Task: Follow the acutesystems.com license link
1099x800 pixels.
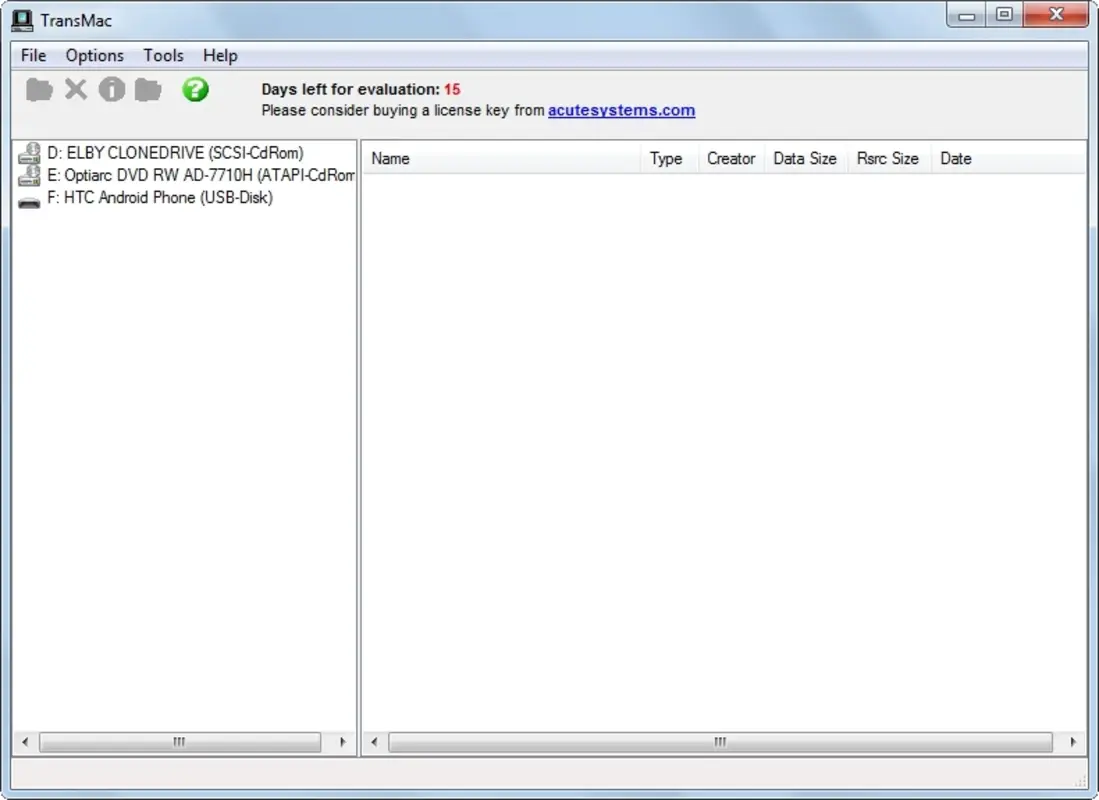Action: tap(620, 110)
